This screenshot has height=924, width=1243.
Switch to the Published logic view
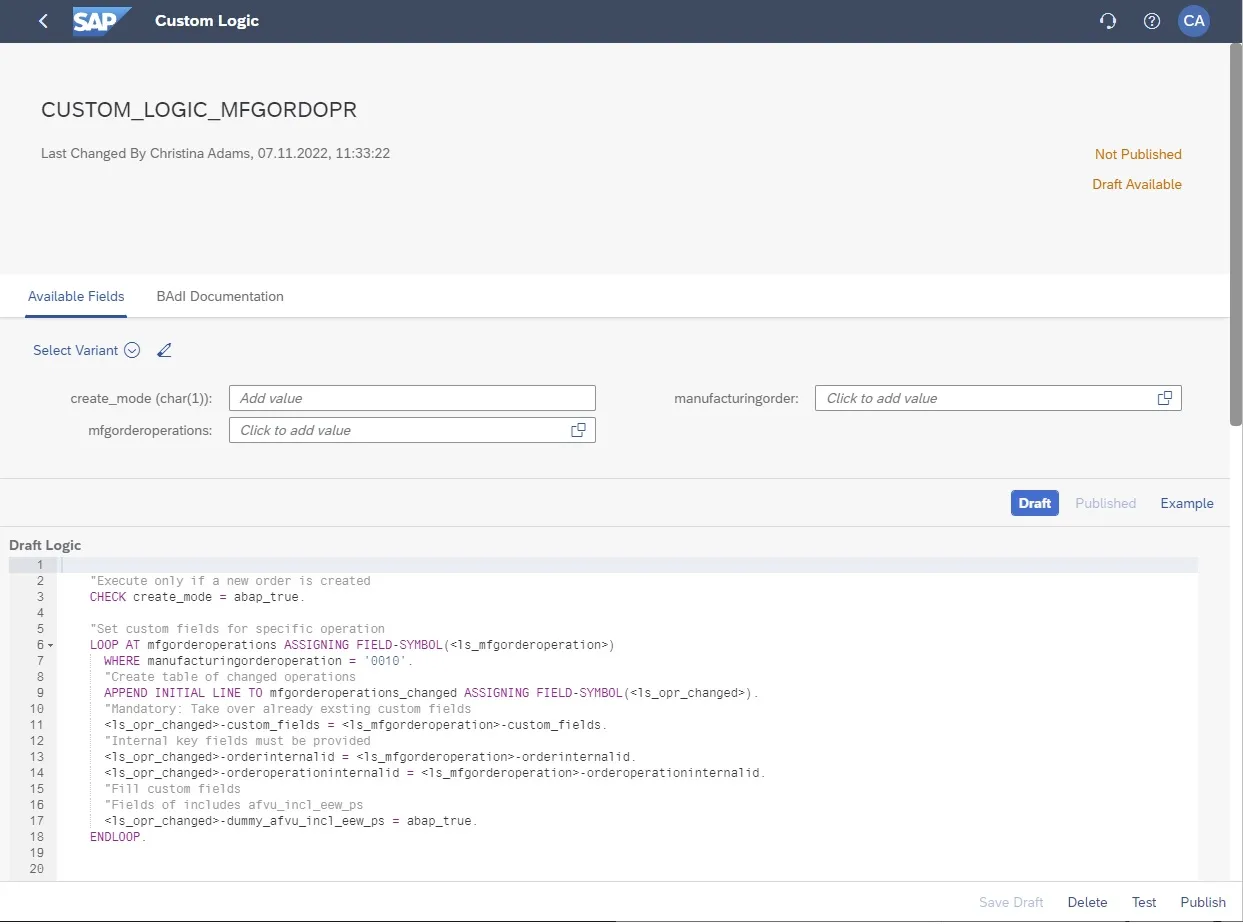click(x=1104, y=503)
